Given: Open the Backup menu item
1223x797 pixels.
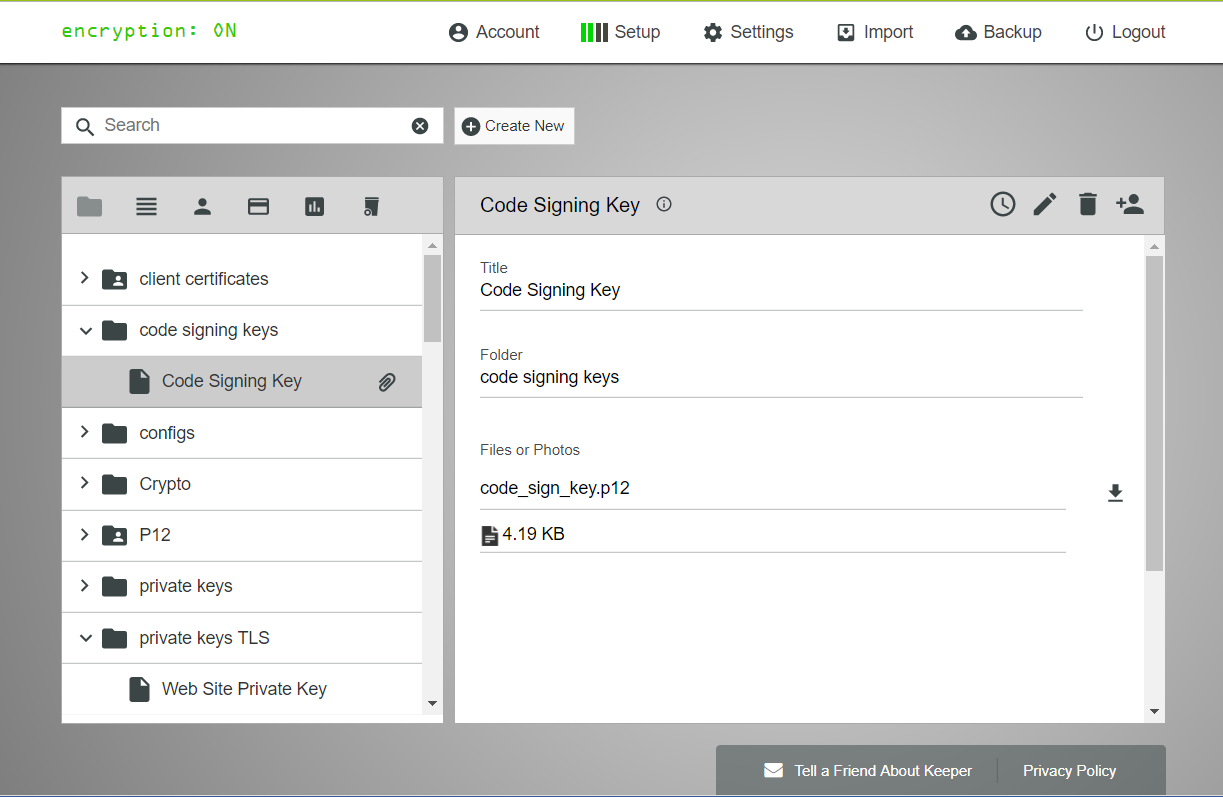Looking at the screenshot, I should click(998, 32).
